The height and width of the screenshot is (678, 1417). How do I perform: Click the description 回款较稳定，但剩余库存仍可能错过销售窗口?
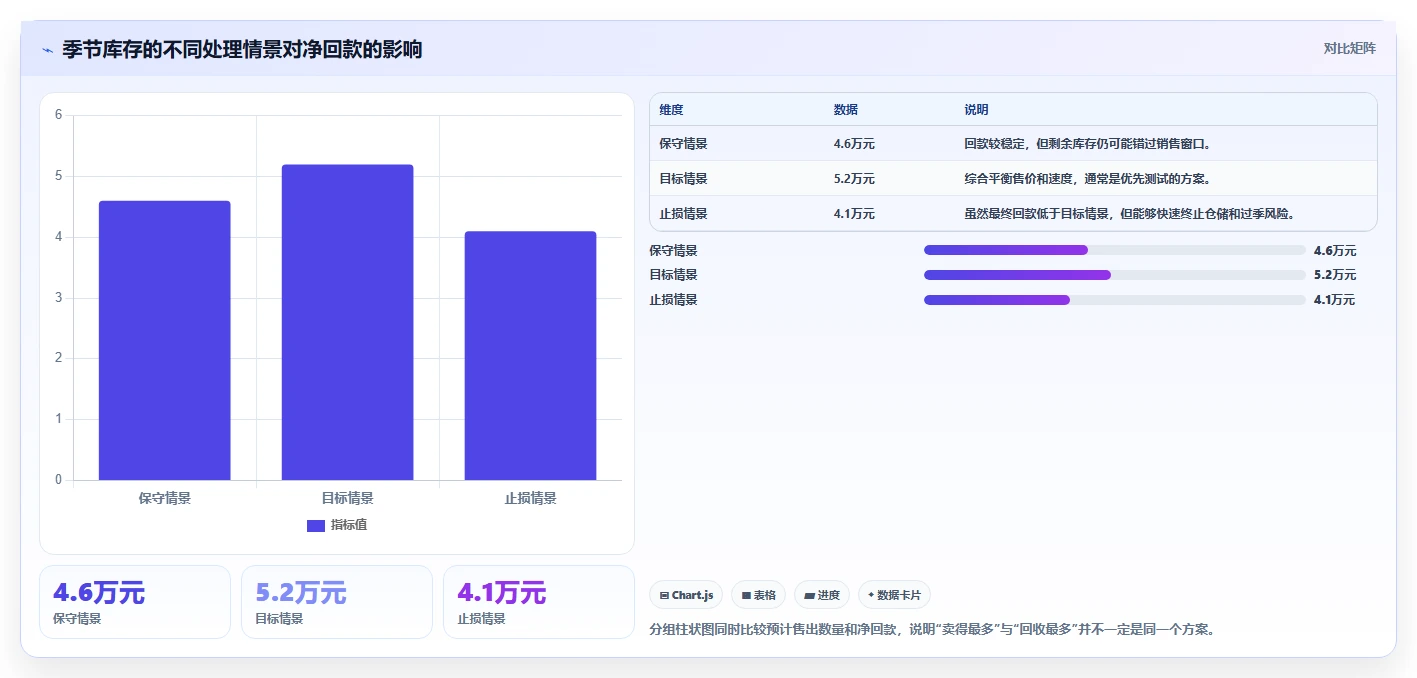[1088, 144]
